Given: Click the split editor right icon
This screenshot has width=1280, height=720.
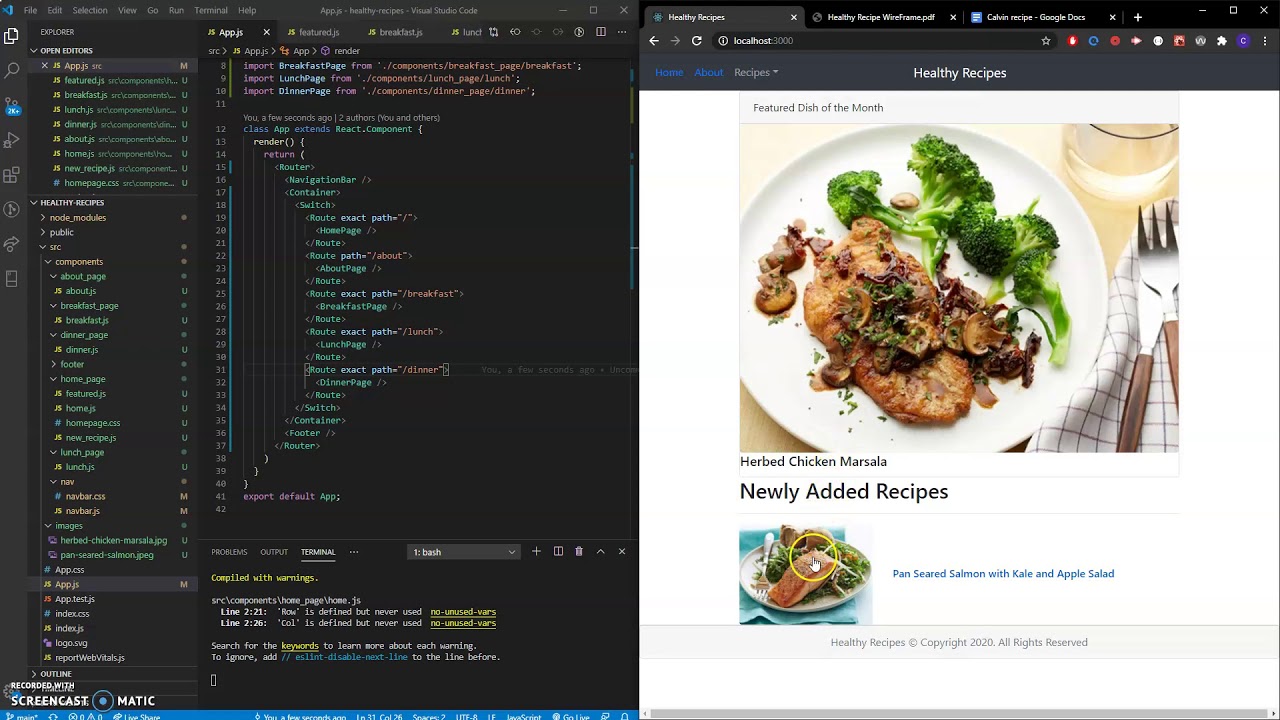Looking at the screenshot, I should point(600,32).
